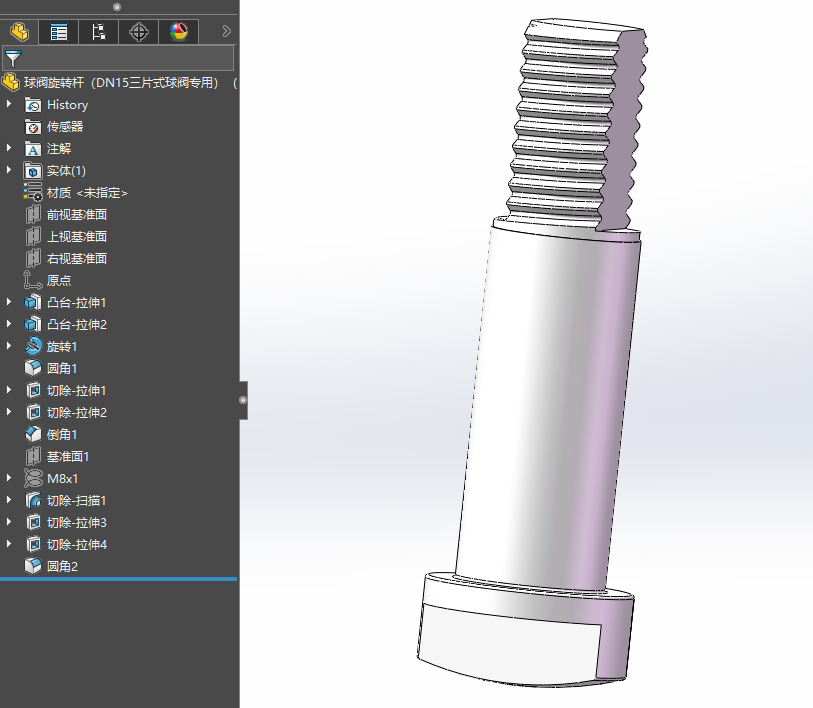Open the DisplayManager appearance tab
The width and height of the screenshot is (813, 708).
(x=178, y=32)
